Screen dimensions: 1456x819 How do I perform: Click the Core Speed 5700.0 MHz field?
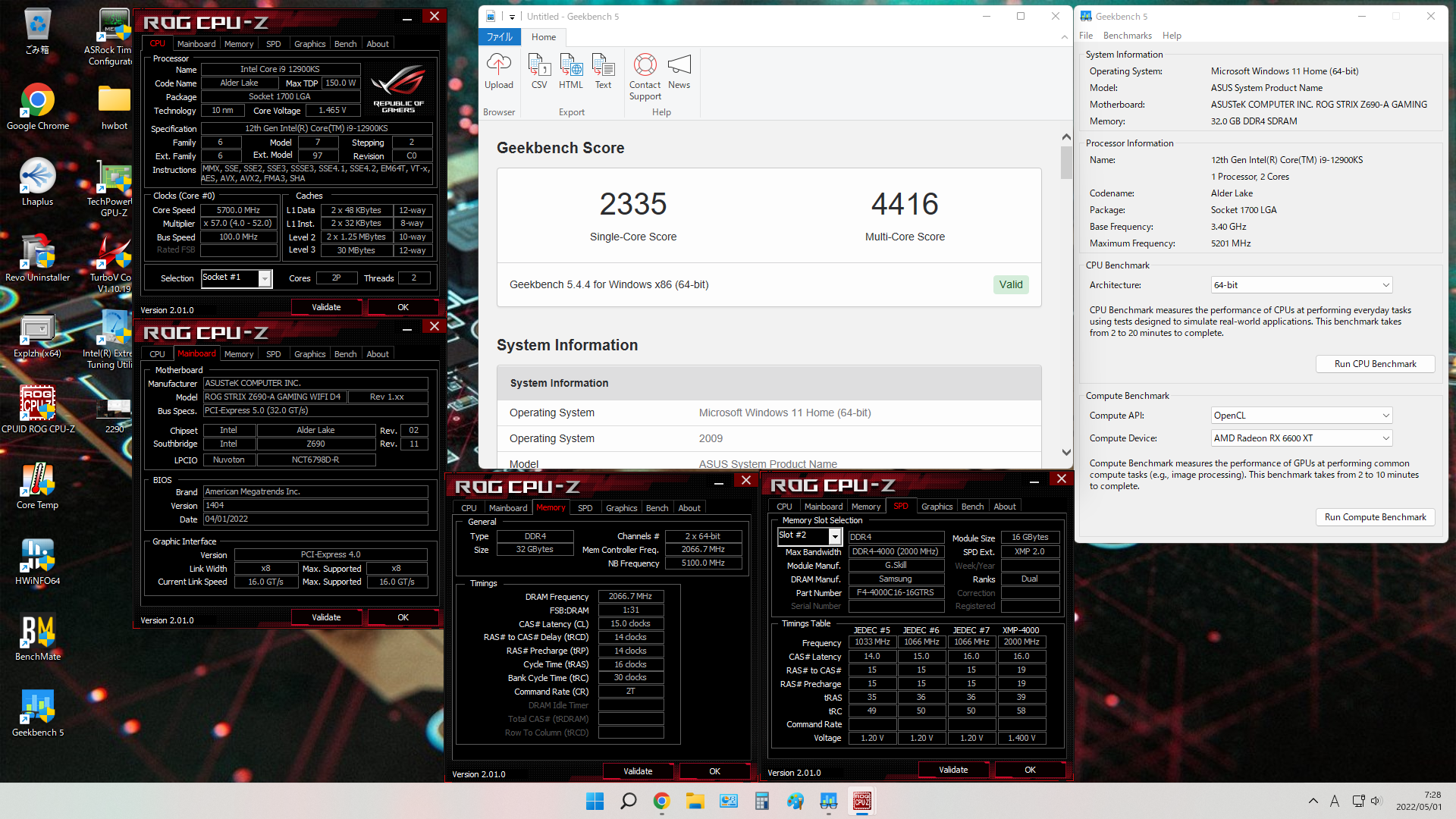[238, 210]
